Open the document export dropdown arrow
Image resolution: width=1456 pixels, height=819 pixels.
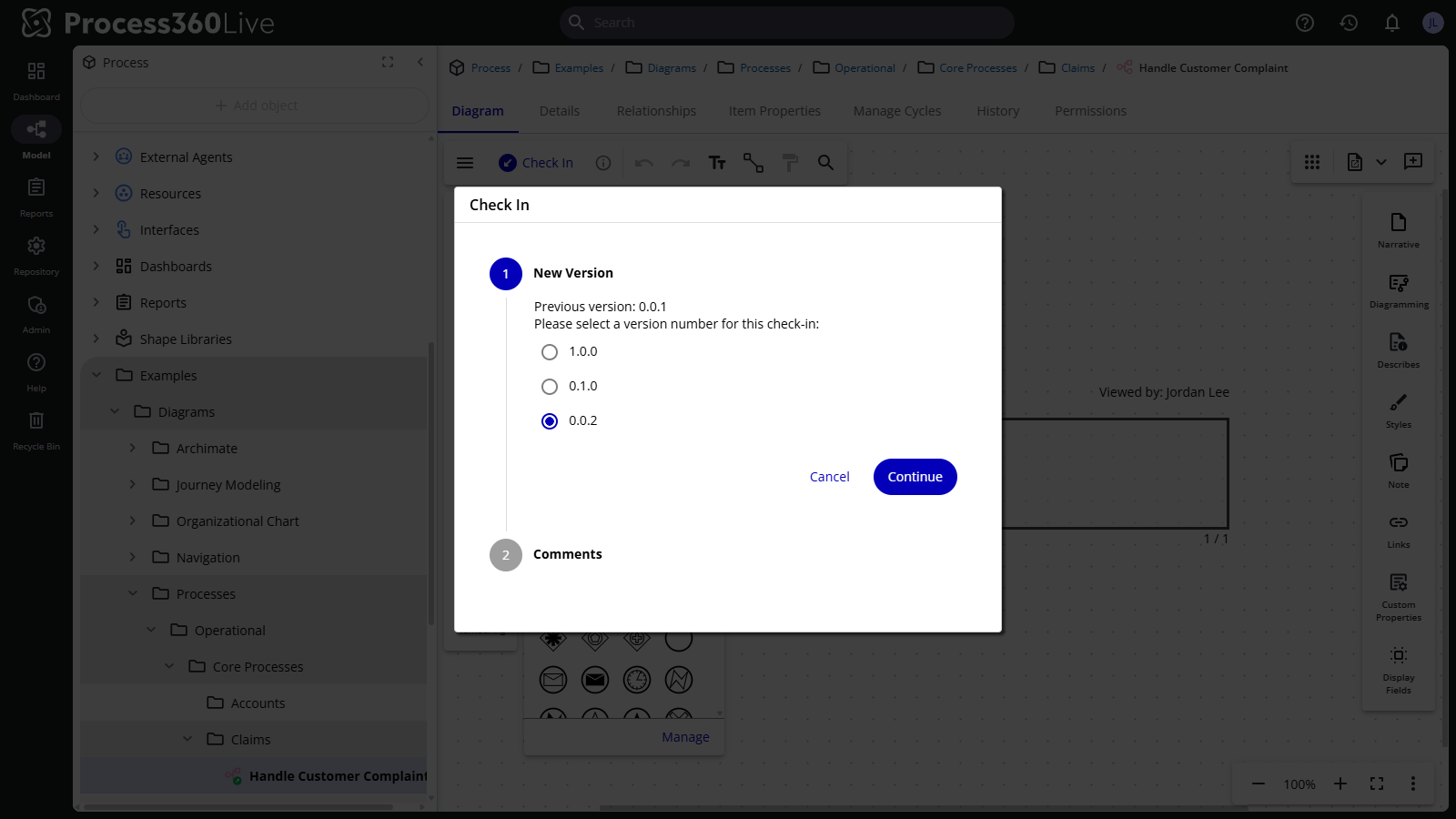[x=1381, y=162]
